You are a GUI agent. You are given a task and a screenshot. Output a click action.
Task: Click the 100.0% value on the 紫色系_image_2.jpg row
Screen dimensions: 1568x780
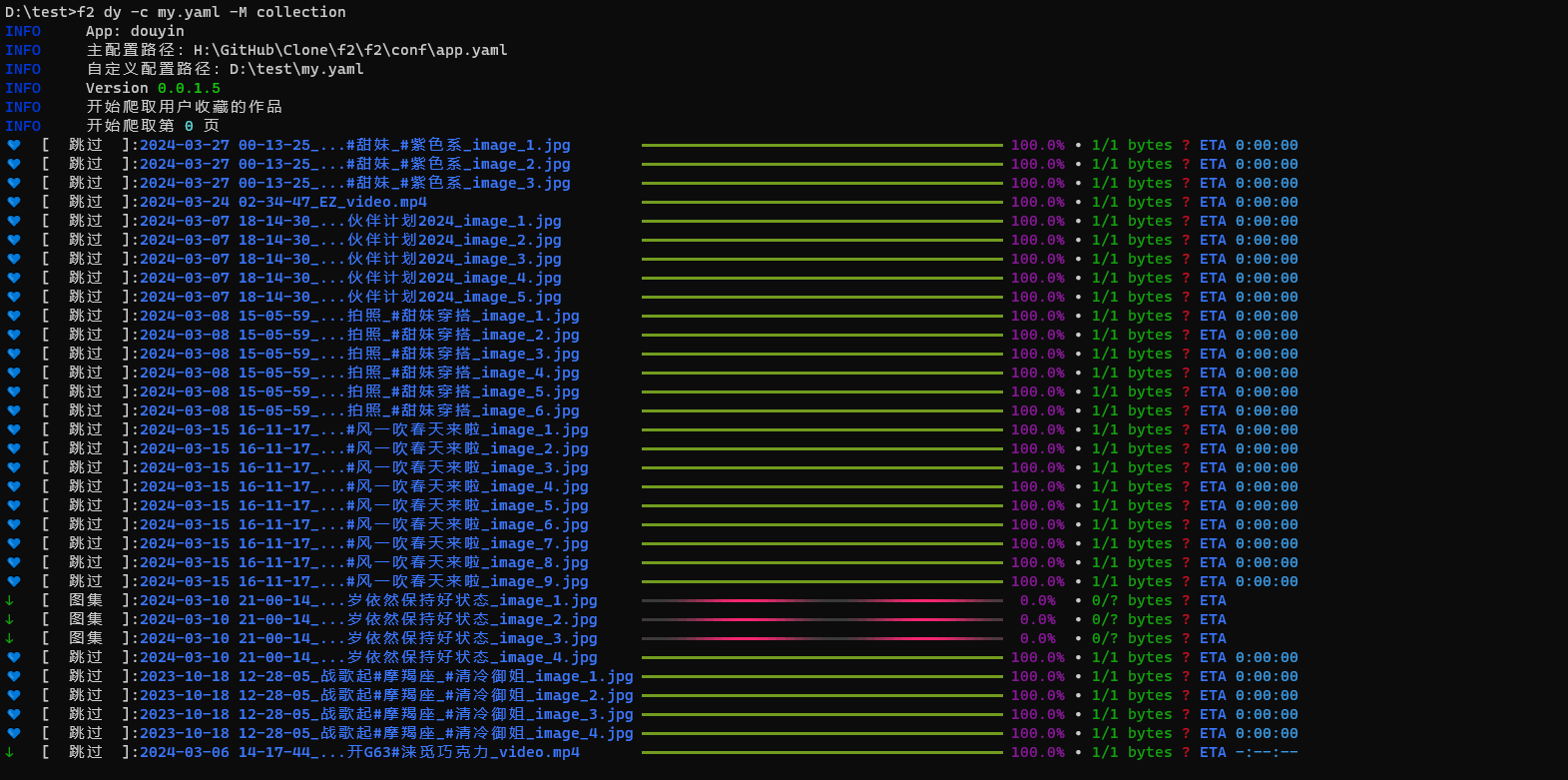coord(1037,164)
